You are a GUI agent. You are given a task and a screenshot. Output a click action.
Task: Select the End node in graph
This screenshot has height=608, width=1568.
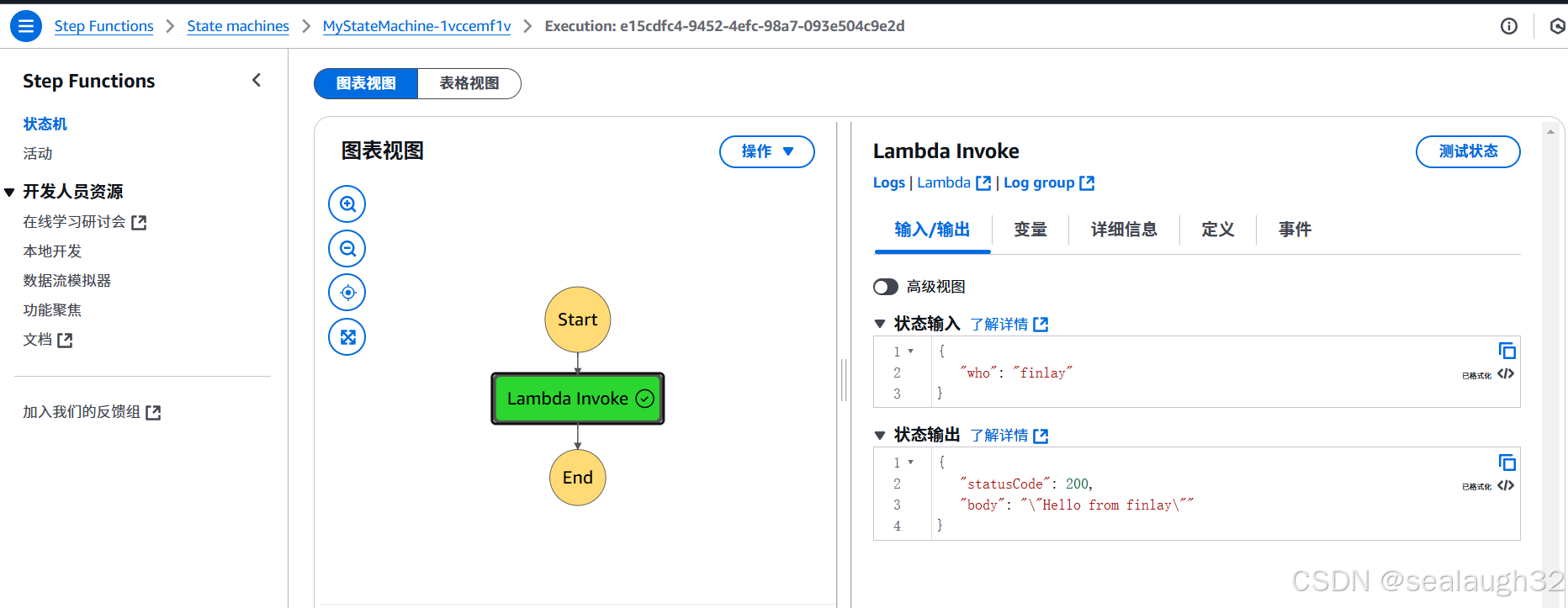click(x=578, y=478)
